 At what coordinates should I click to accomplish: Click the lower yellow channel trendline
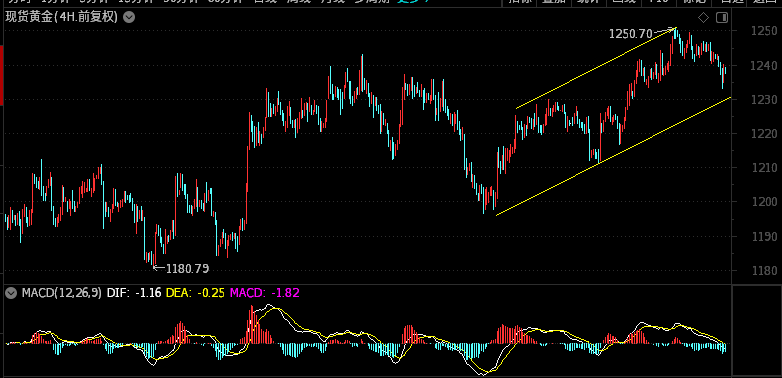[x=613, y=157]
